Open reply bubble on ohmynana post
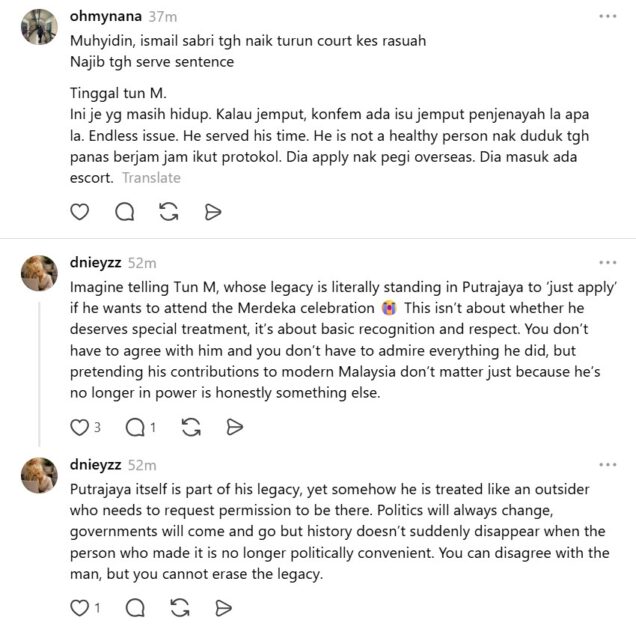 [125, 212]
